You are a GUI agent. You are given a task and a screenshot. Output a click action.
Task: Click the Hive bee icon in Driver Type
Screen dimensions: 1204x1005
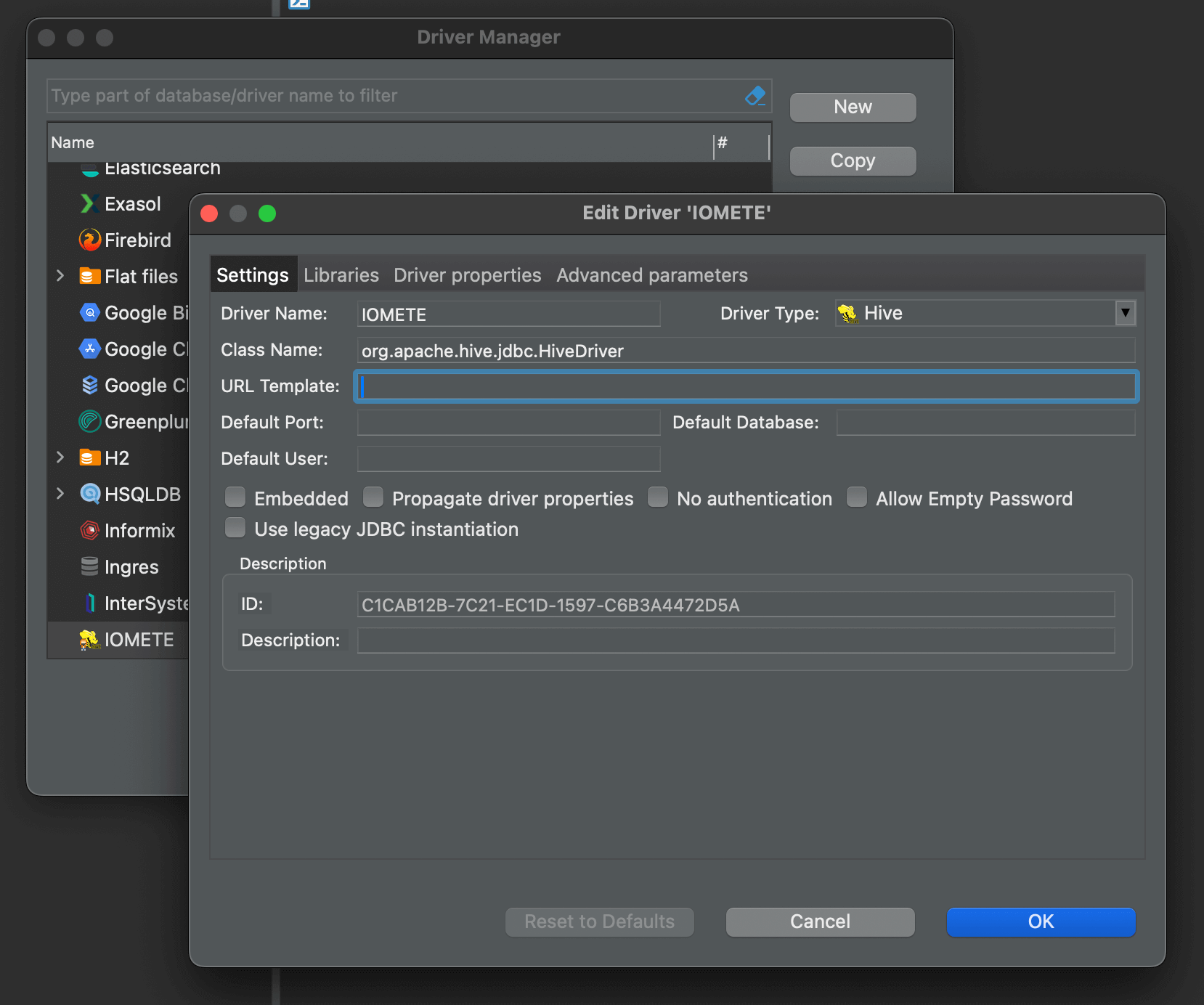pyautogui.click(x=847, y=313)
